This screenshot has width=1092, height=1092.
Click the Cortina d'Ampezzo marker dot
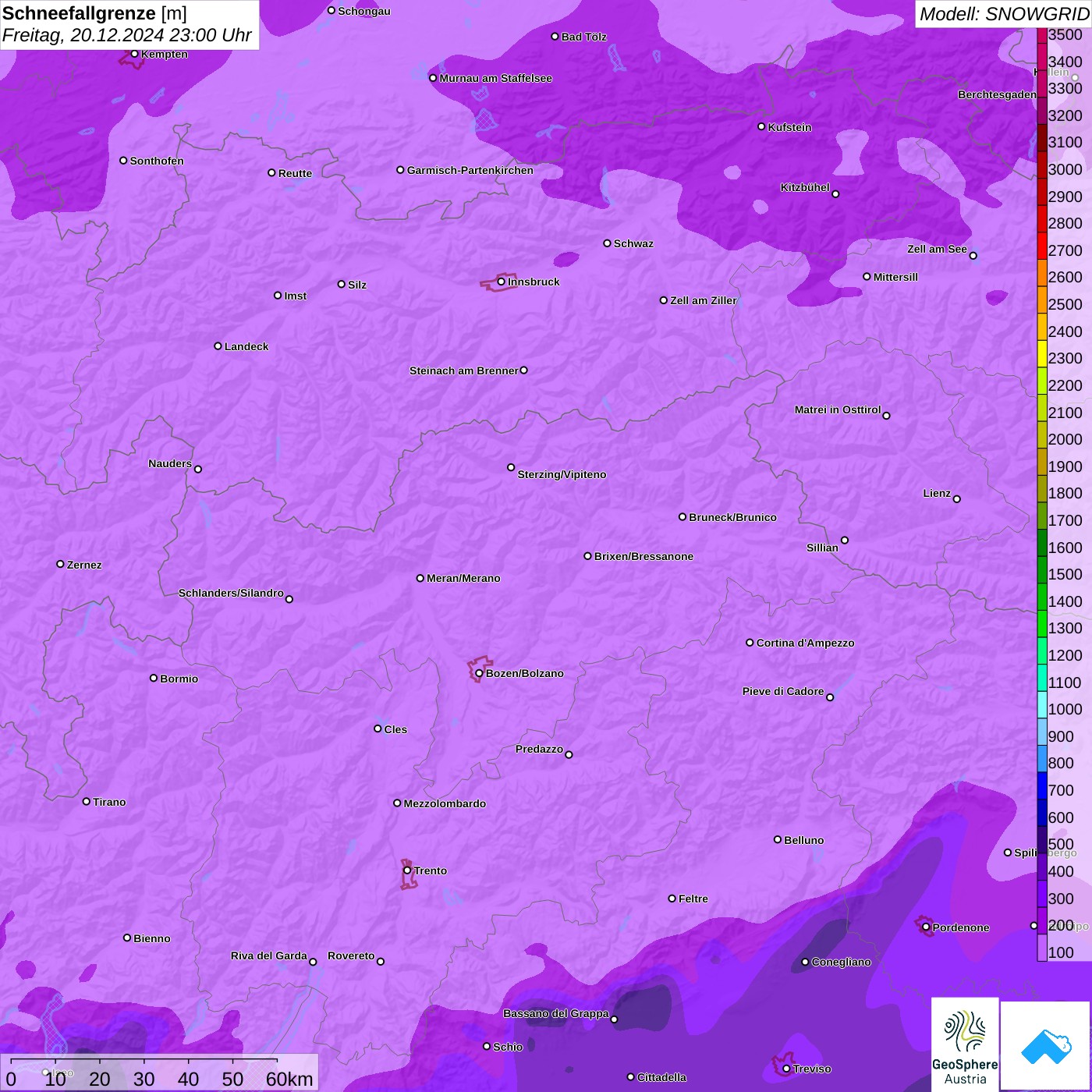coord(750,643)
